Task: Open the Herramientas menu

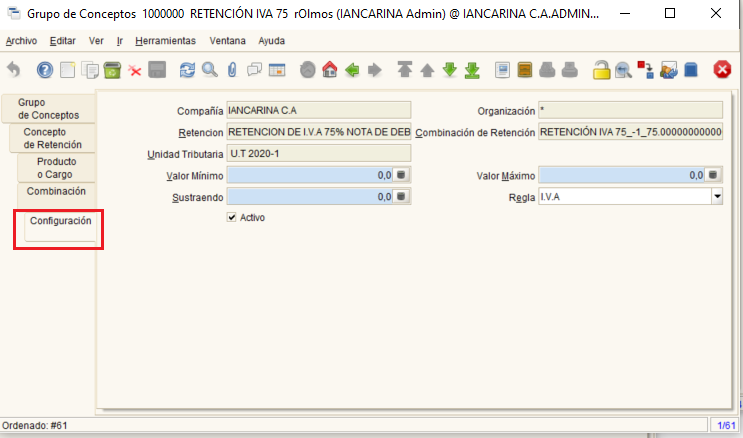Action: pos(165,41)
